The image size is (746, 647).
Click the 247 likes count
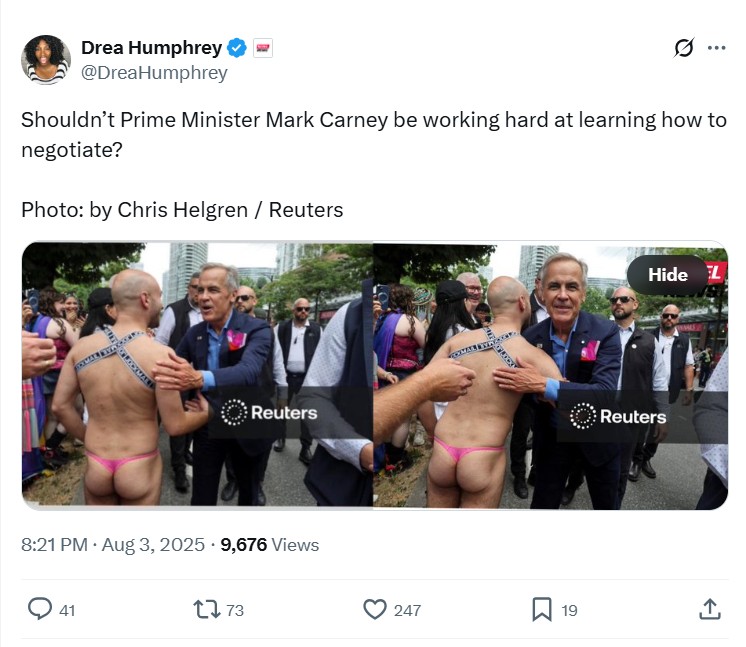[407, 610]
